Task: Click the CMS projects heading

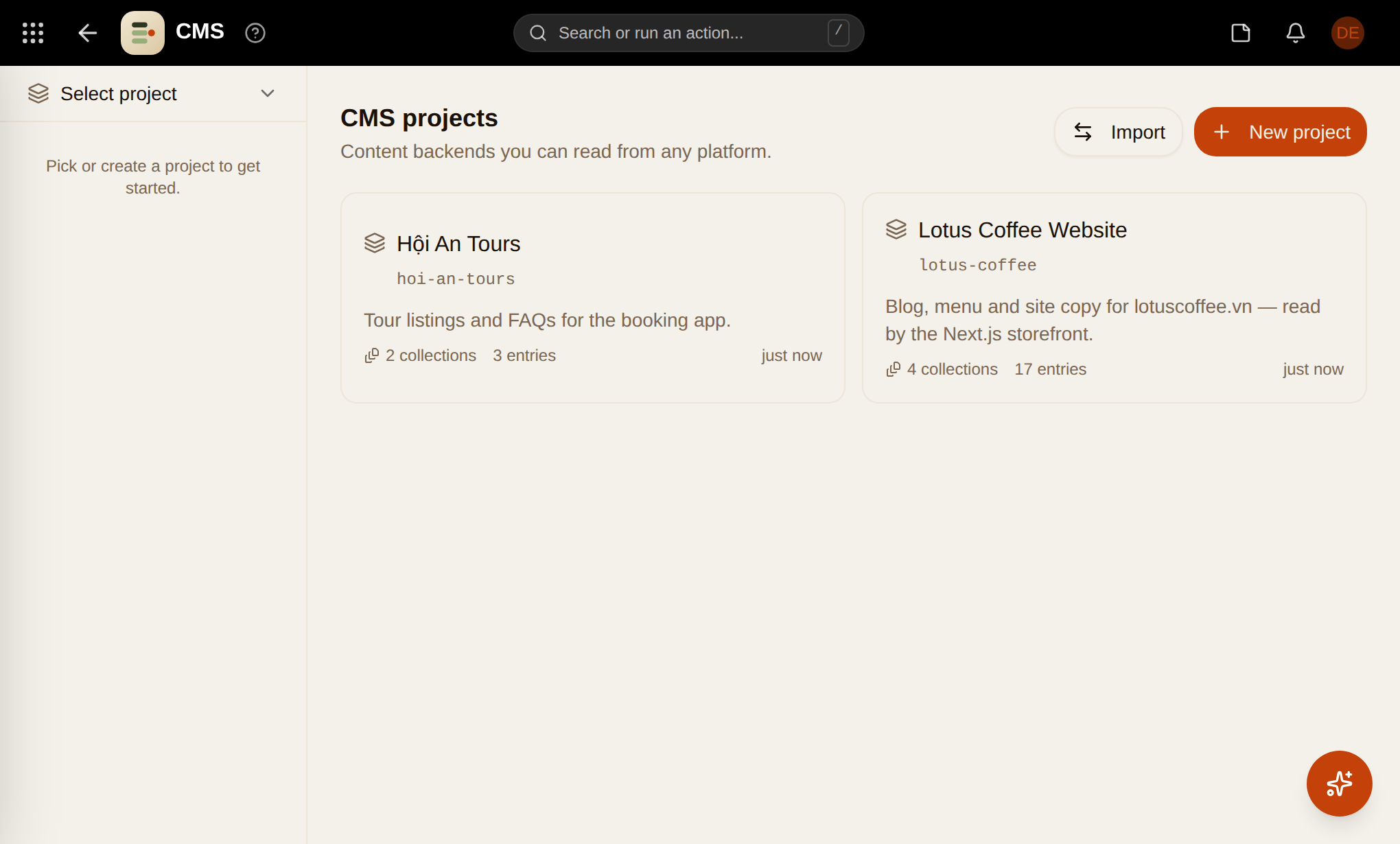Action: click(419, 118)
